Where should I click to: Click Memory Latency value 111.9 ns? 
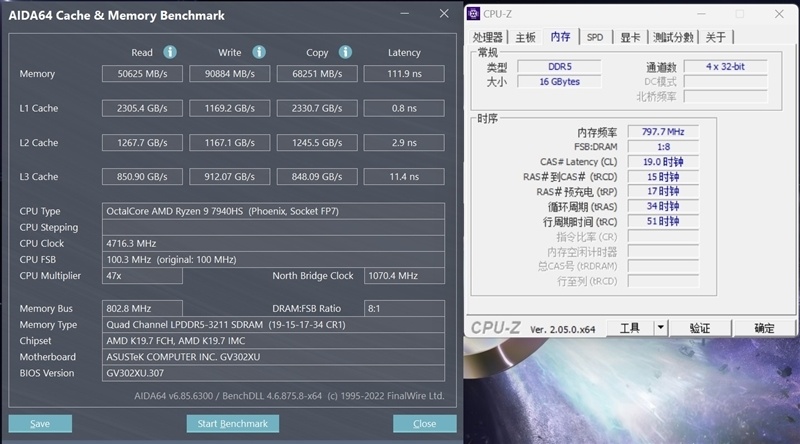coord(404,73)
